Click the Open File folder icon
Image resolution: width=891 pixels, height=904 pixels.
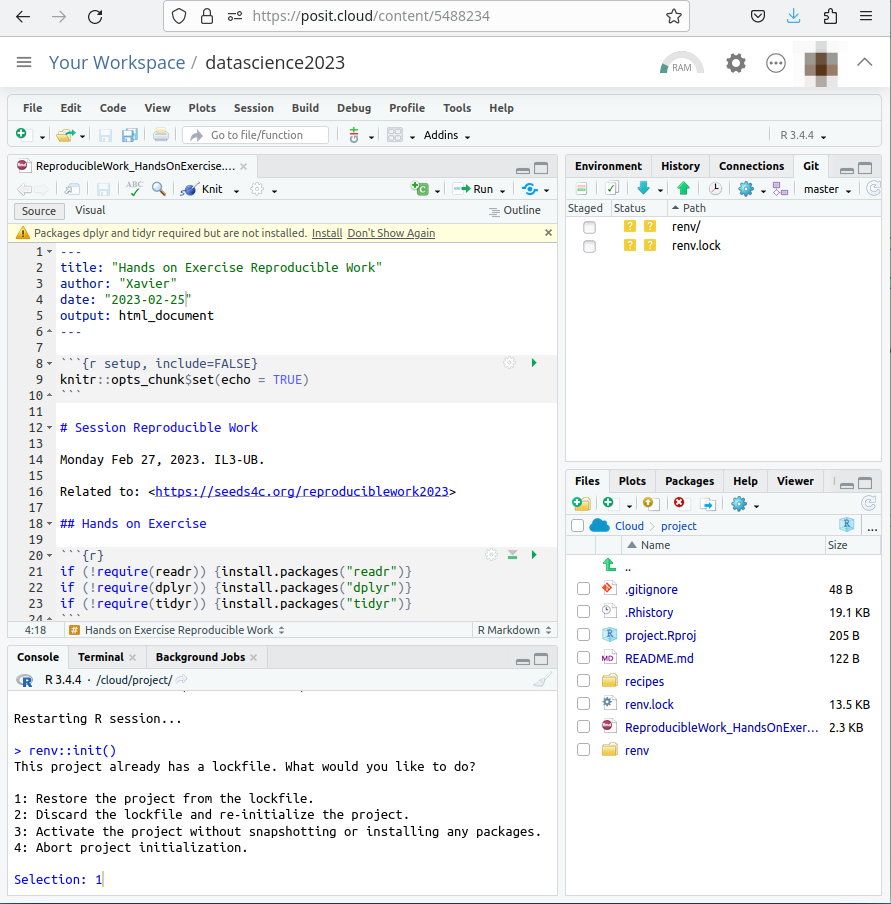pyautogui.click(x=65, y=135)
